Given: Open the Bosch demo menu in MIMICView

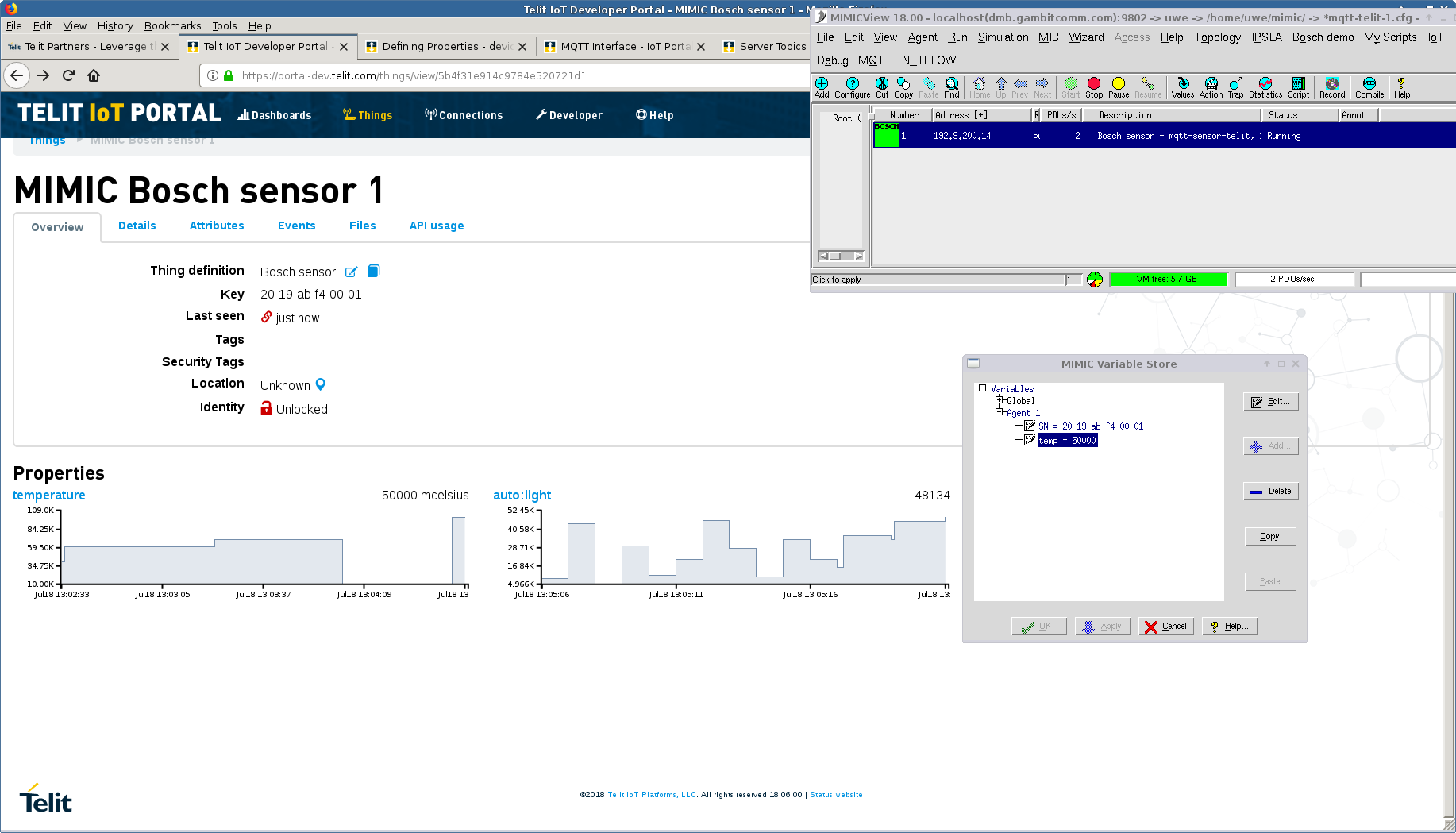Looking at the screenshot, I should click(1323, 37).
